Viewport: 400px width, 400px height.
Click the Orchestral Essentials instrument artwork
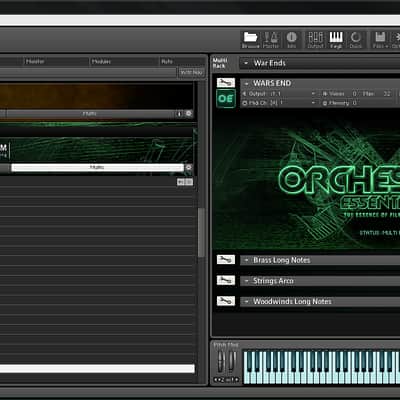(306, 179)
